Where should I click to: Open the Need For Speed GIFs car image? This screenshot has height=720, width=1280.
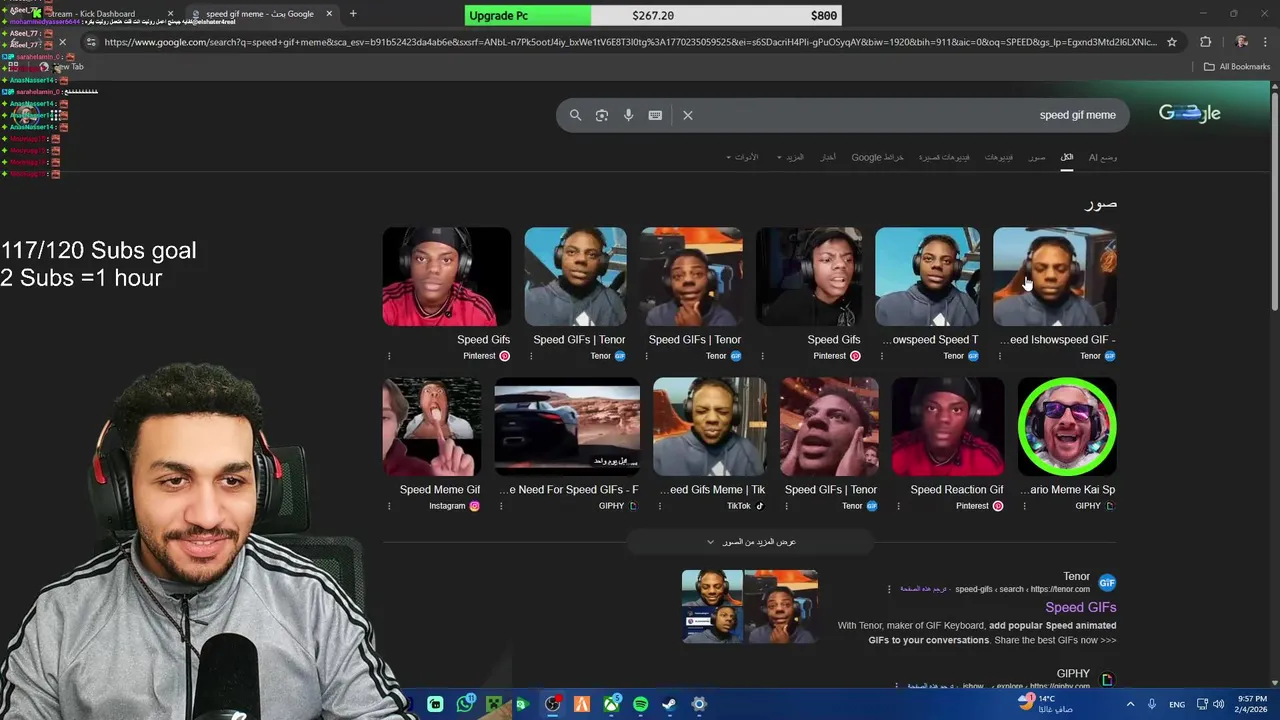click(x=567, y=427)
